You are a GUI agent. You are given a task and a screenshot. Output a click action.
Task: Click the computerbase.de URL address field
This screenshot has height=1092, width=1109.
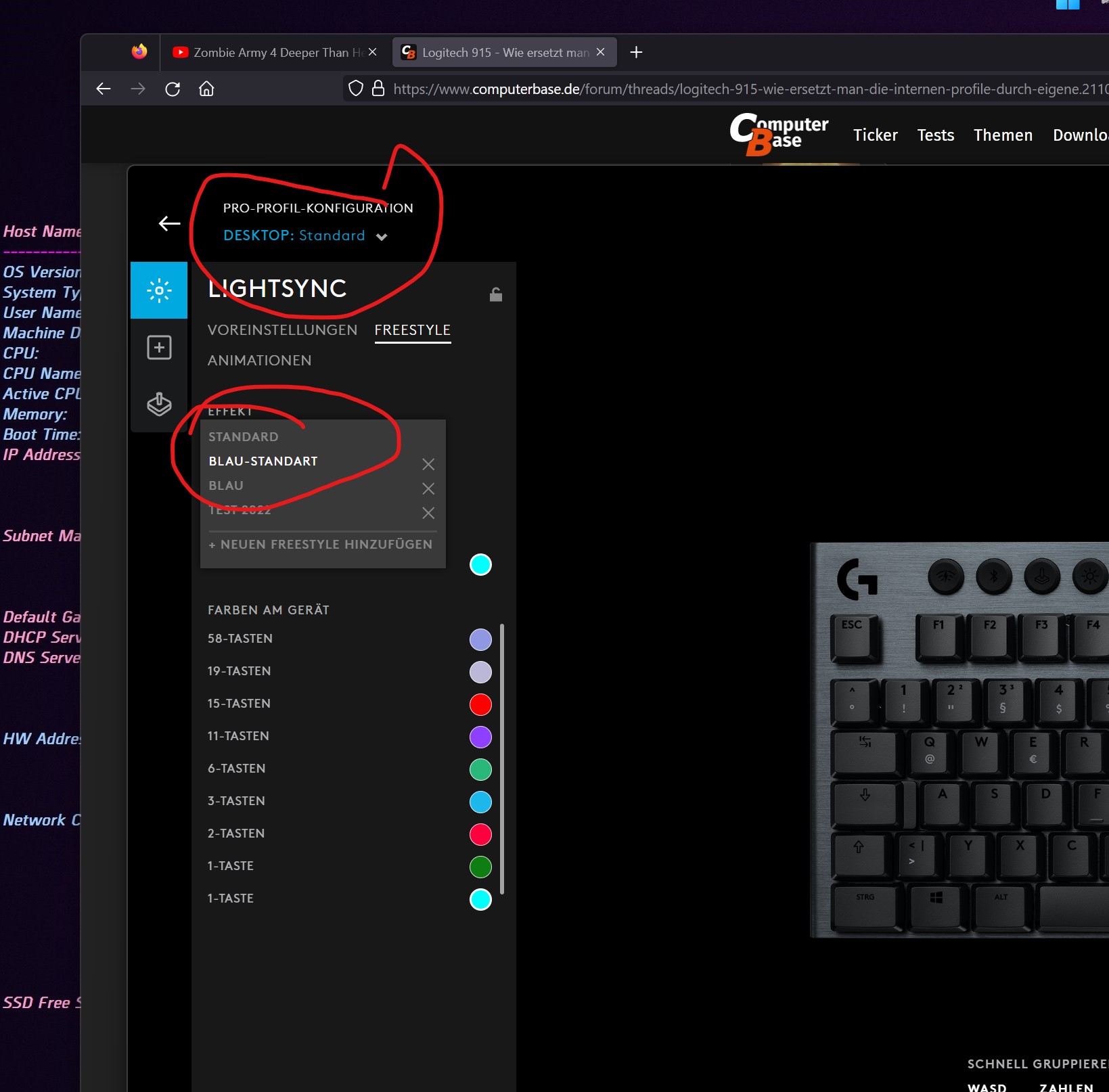(x=750, y=89)
